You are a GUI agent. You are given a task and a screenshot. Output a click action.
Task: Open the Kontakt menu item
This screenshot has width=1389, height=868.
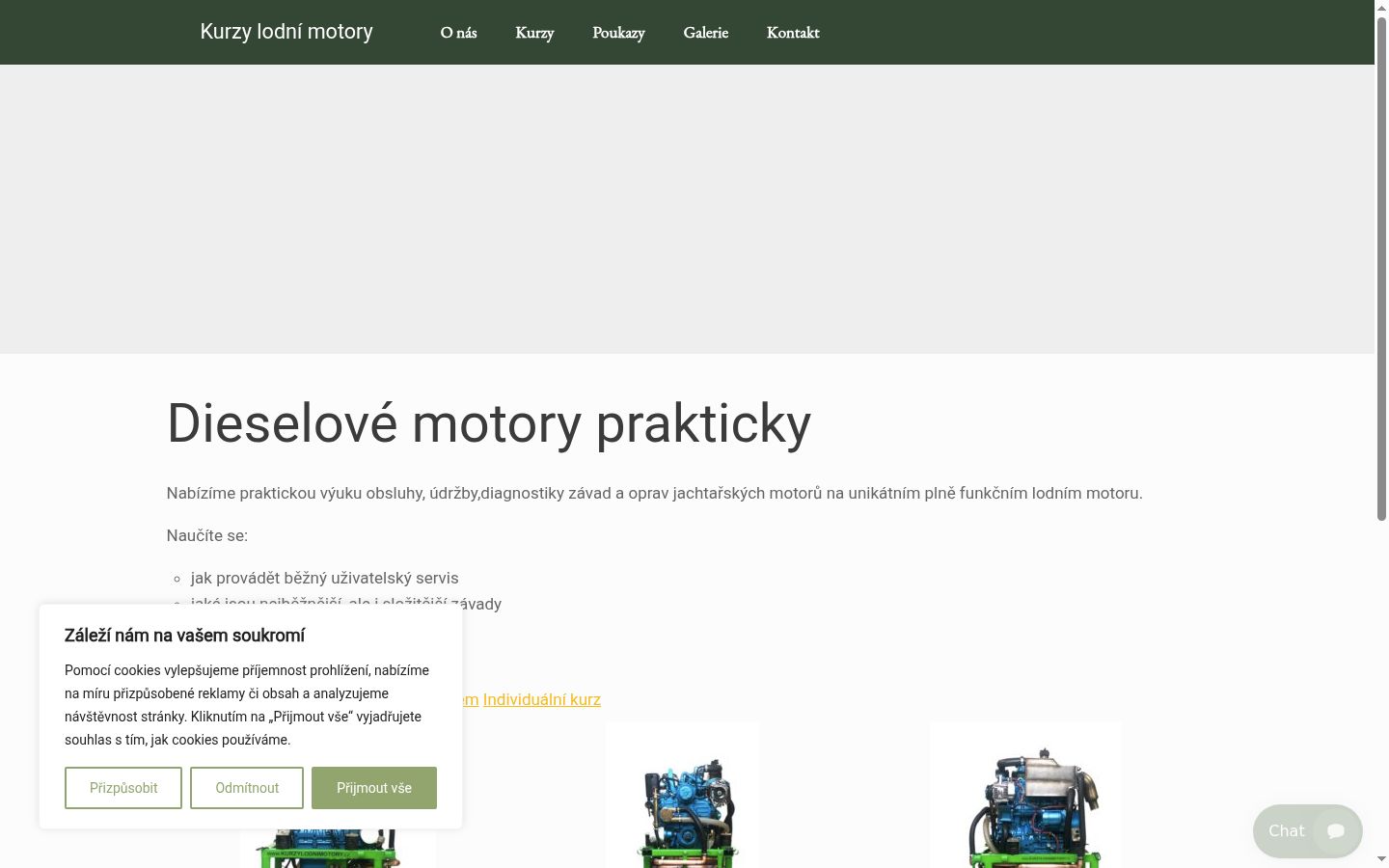coord(793,33)
